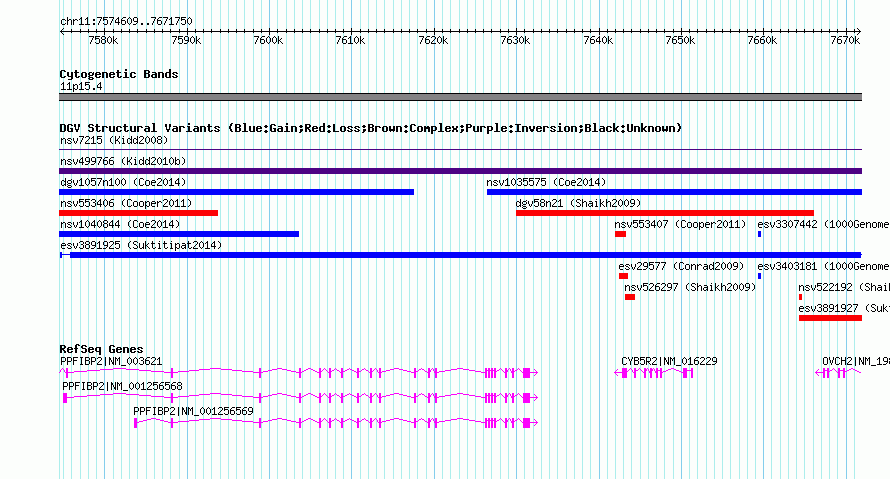Image resolution: width=890 pixels, height=479 pixels.
Task: Click the nsv522192 variant label
Action: [843, 287]
